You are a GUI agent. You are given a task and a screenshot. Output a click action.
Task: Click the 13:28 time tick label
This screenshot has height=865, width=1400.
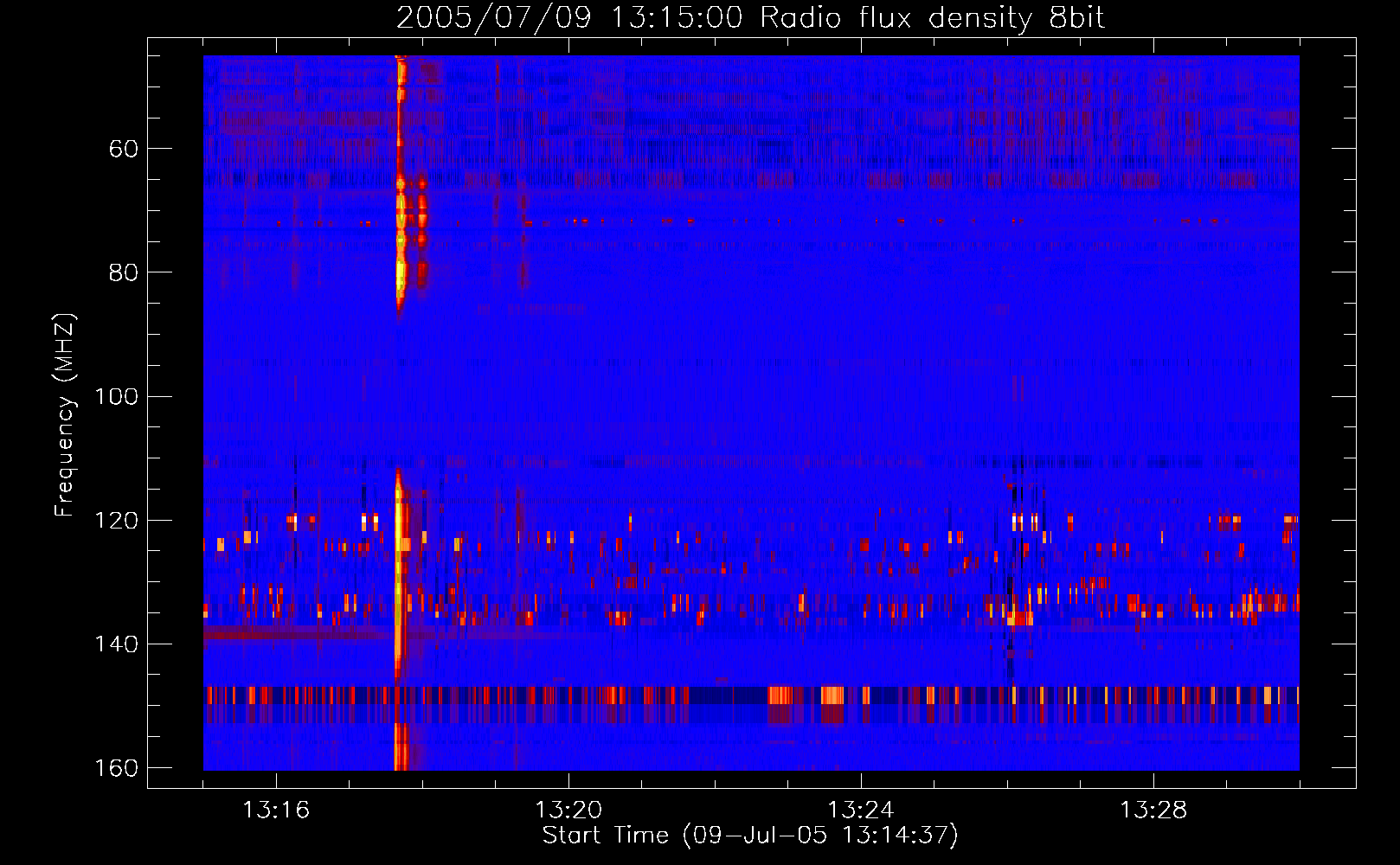[1153, 811]
